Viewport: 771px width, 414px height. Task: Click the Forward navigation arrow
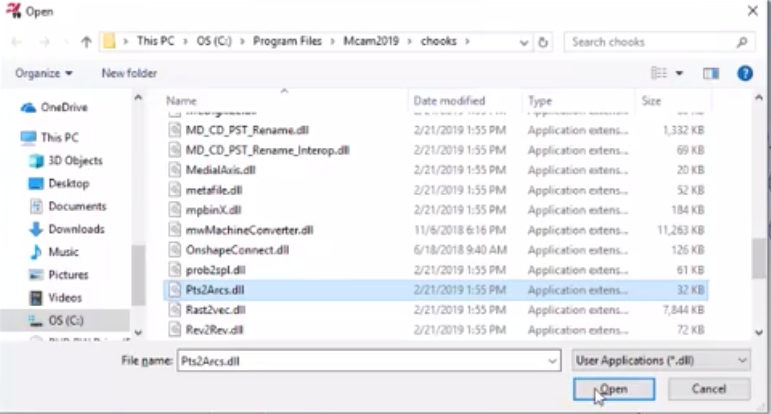pyautogui.click(x=44, y=42)
